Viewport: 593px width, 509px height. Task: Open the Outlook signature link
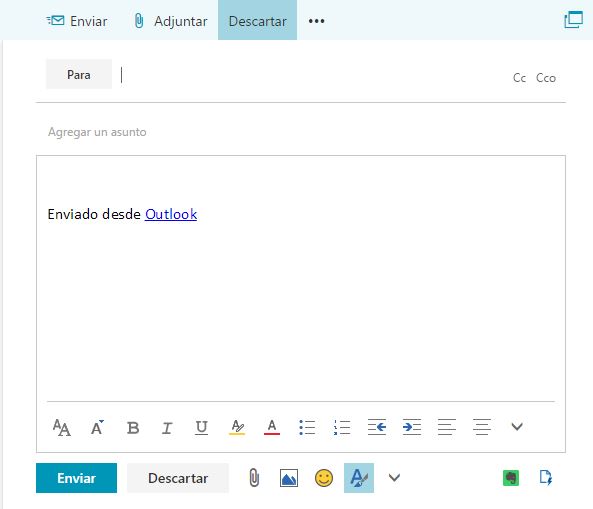(171, 214)
